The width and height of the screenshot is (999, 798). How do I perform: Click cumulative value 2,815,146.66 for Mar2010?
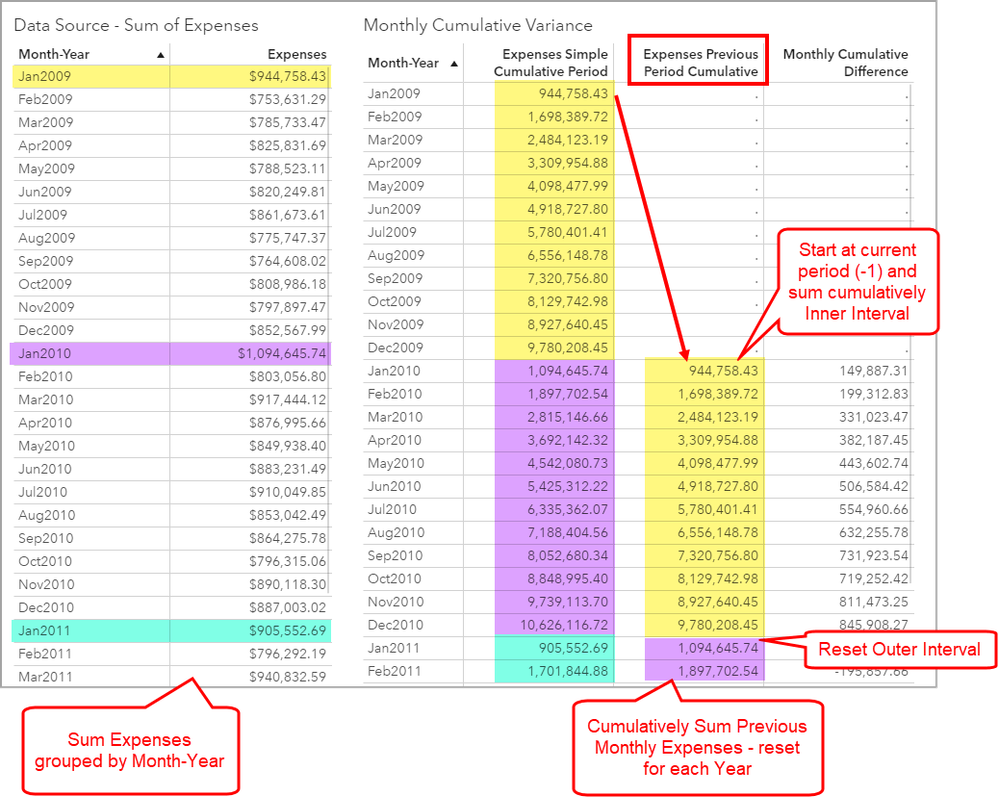(567, 417)
